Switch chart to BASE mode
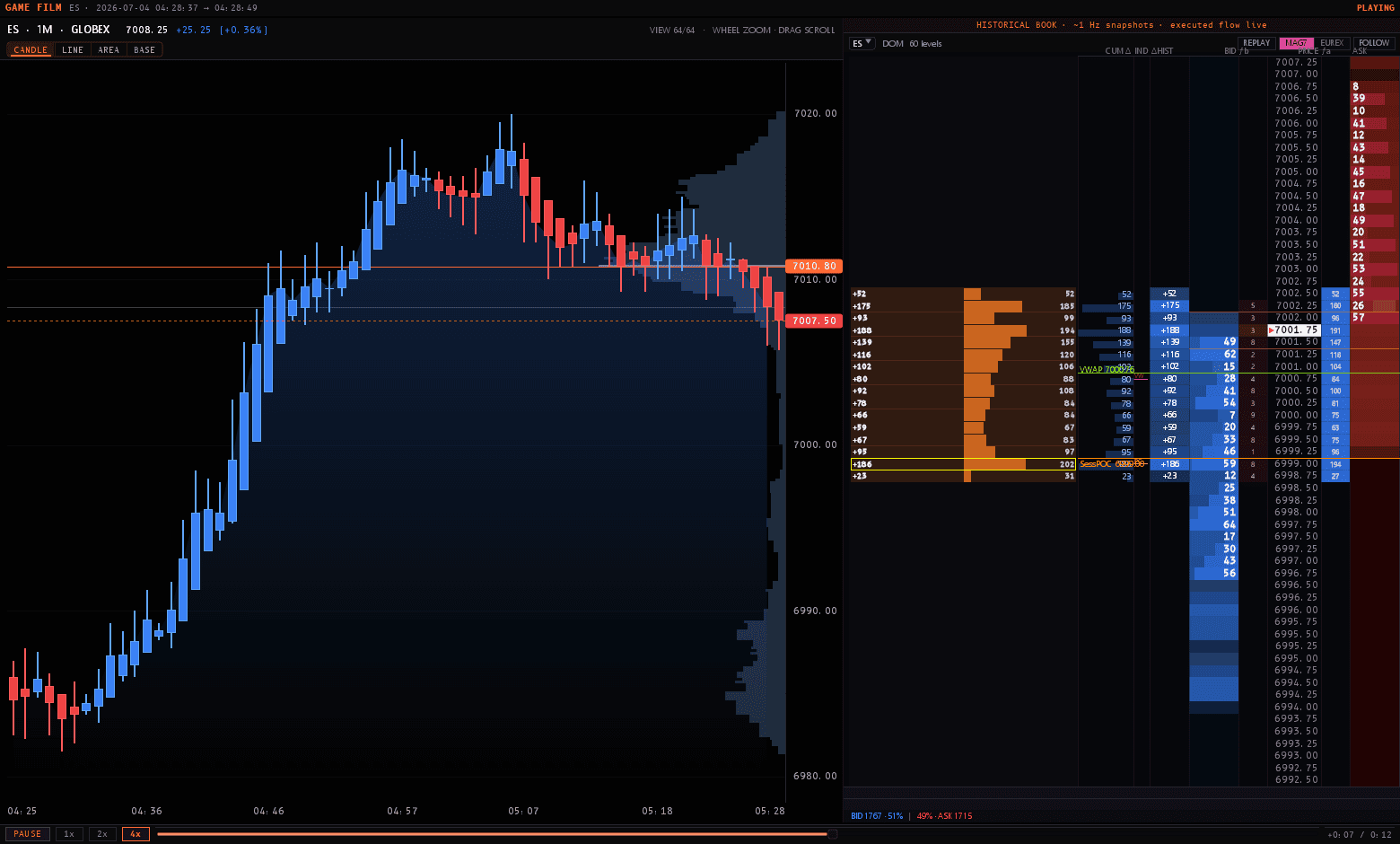 coord(144,50)
